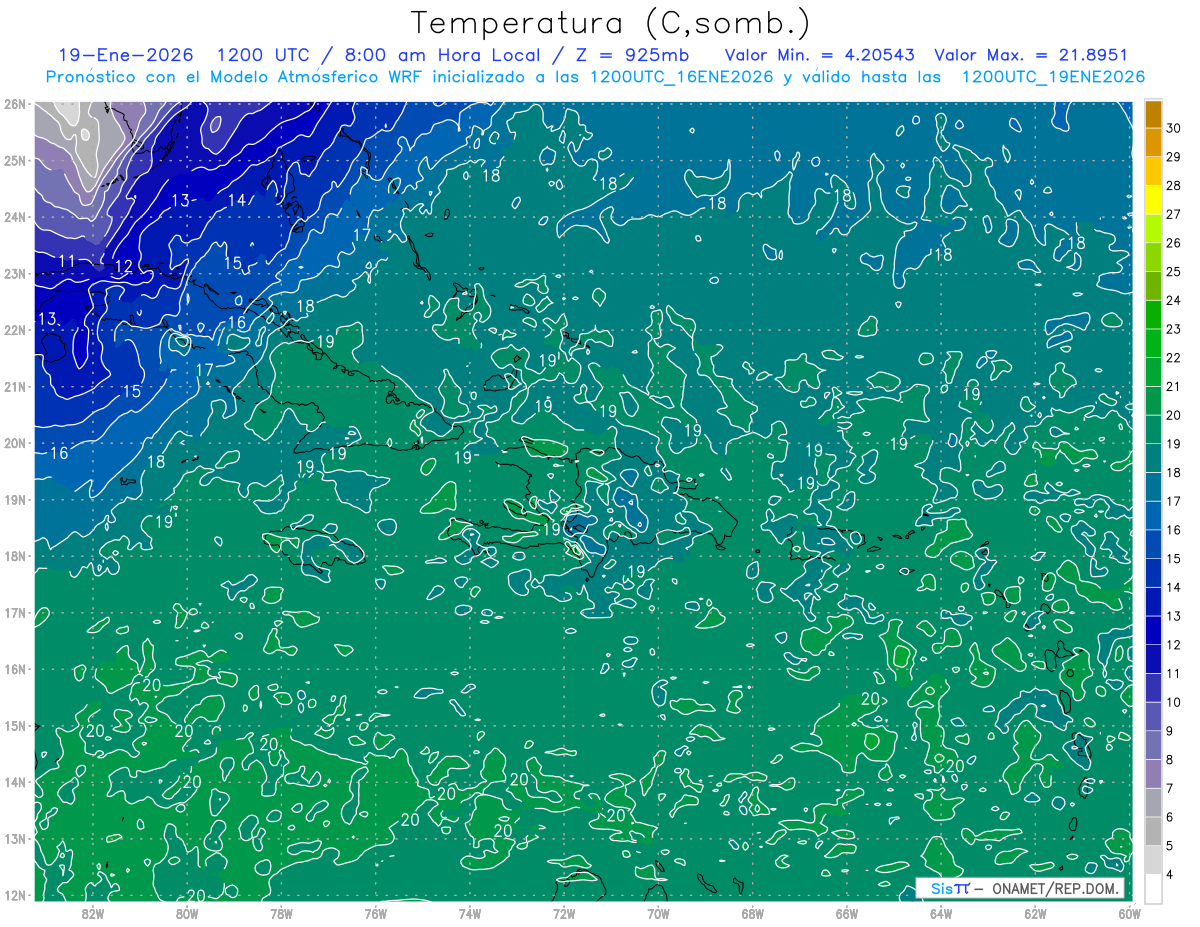The image size is (1200, 927).
Task: Click the bright green swatch between 22 and 23
Action: (x=1154, y=343)
